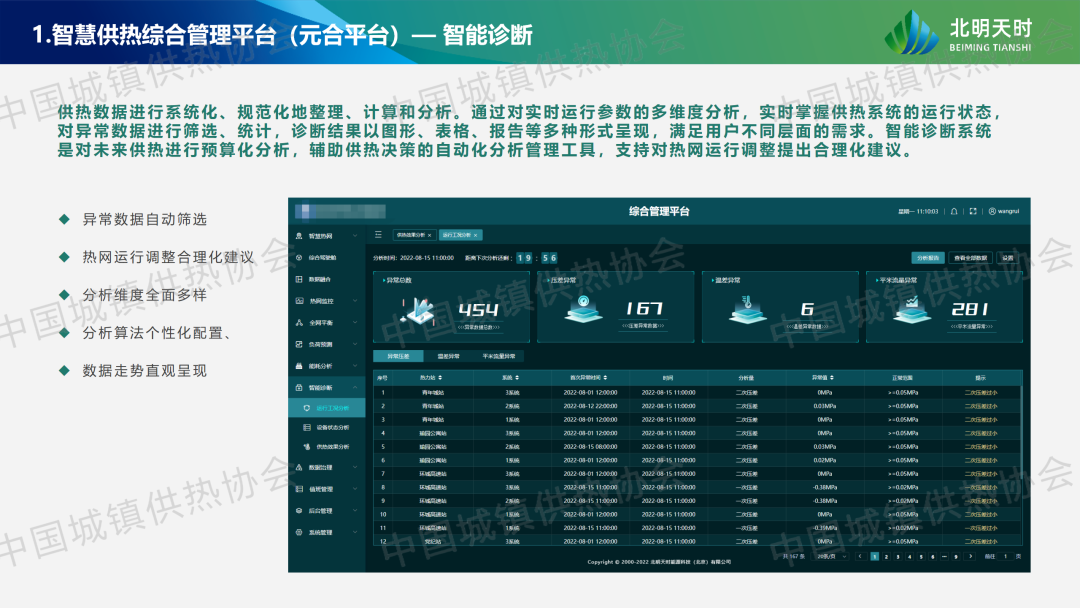Click the 综合驾驶舱 sidebar icon
Screen dimensions: 1080x608
coord(299,257)
